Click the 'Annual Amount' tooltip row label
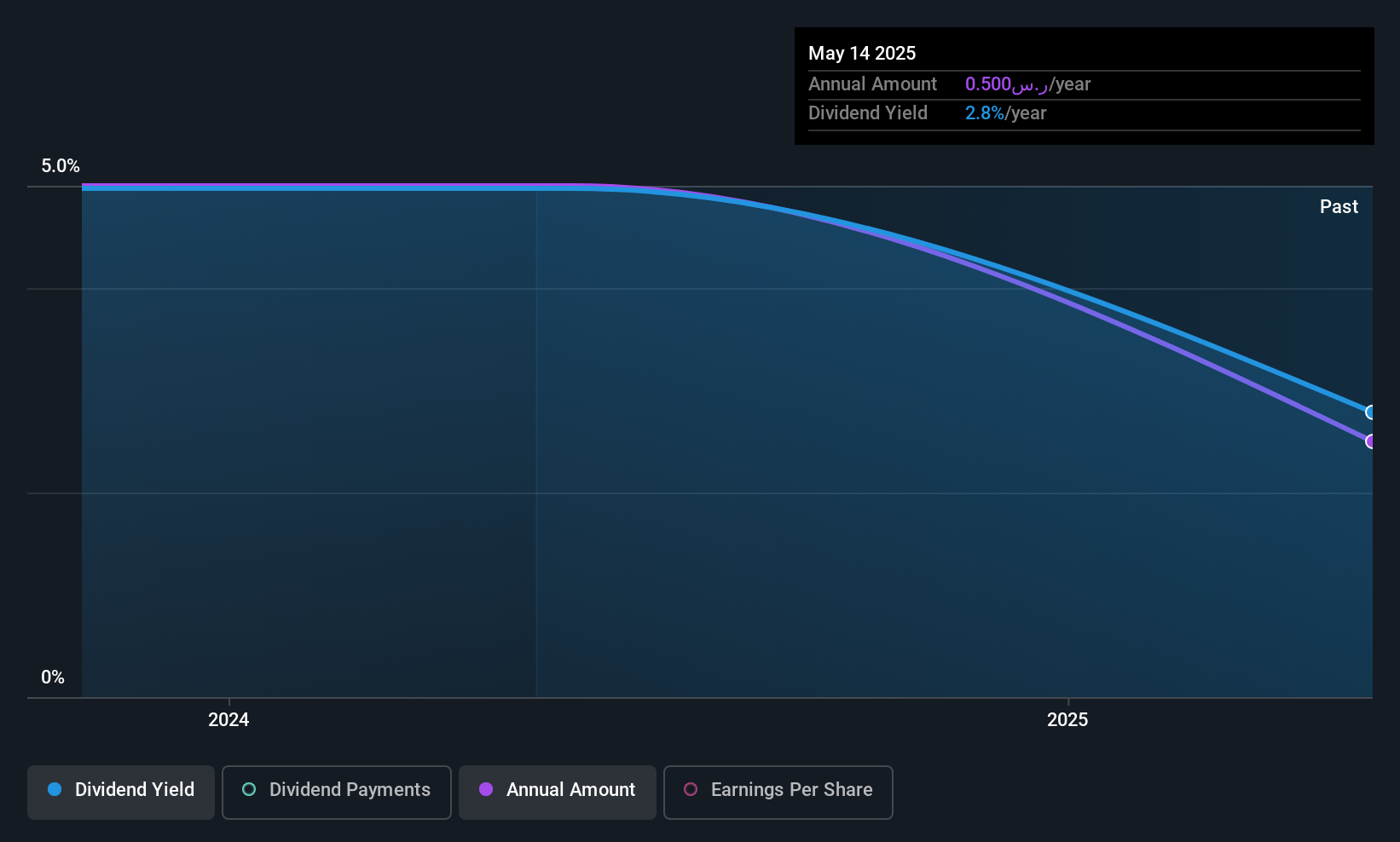This screenshot has height=842, width=1400. click(872, 84)
